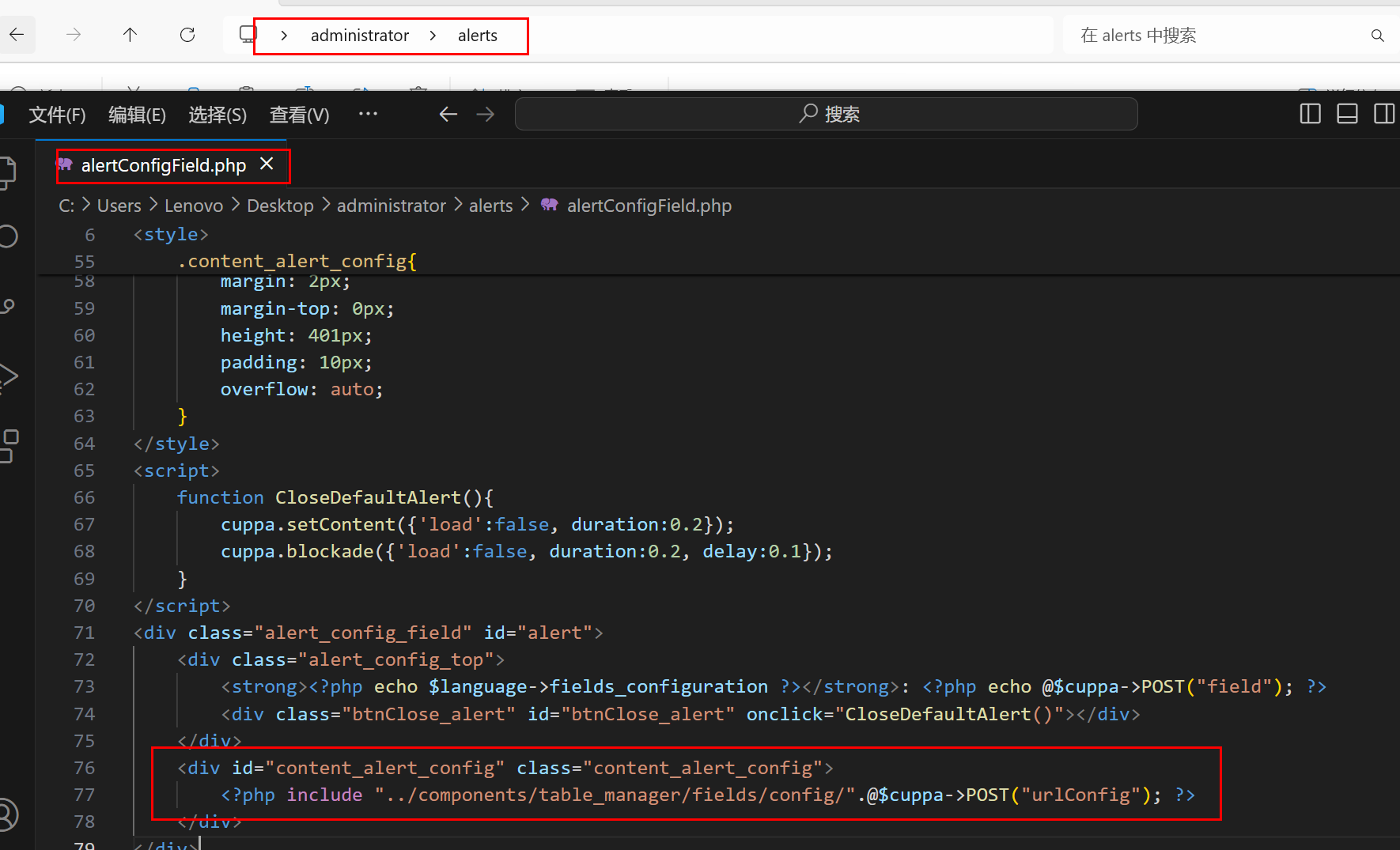Close the alertConfigField.php tab

pos(267,164)
